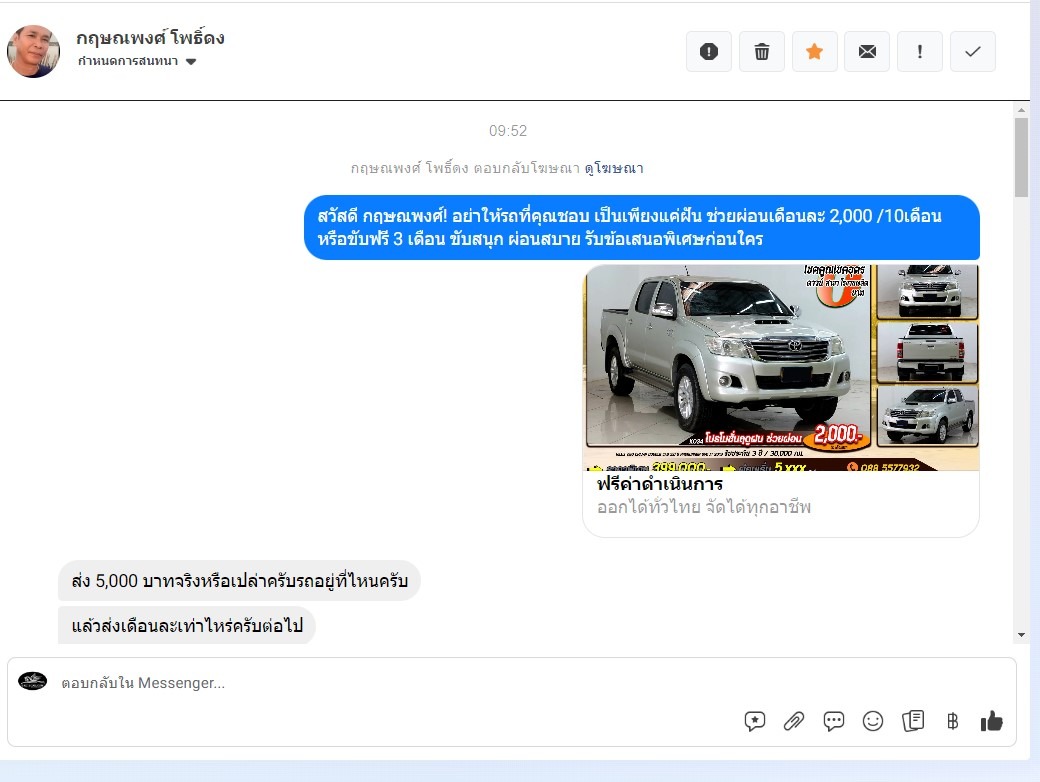This screenshot has width=1040, height=782.
Task: Click the baht payment request icon
Action: [x=952, y=721]
